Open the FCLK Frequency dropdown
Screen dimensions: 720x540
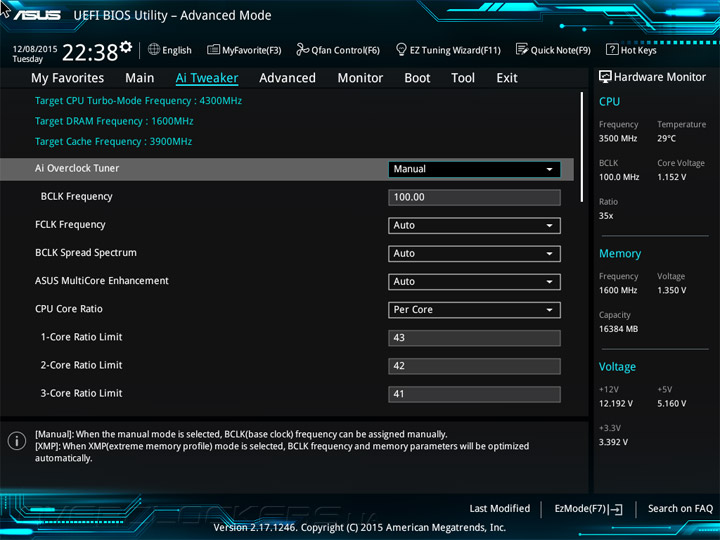[474, 225]
